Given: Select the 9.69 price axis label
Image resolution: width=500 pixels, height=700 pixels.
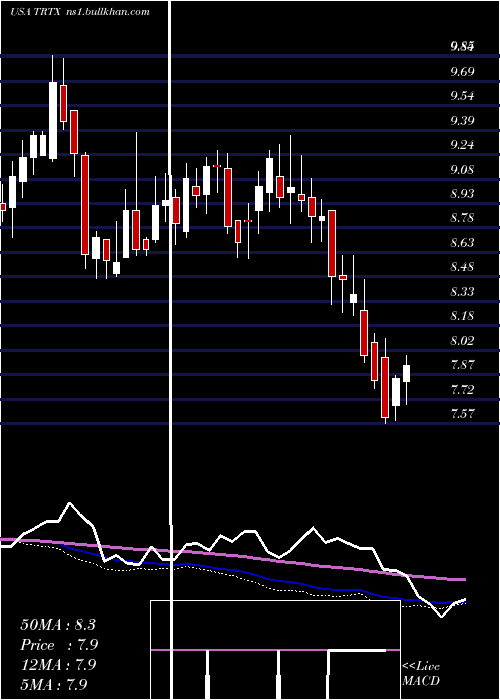Looking at the screenshot, I should point(463,71).
